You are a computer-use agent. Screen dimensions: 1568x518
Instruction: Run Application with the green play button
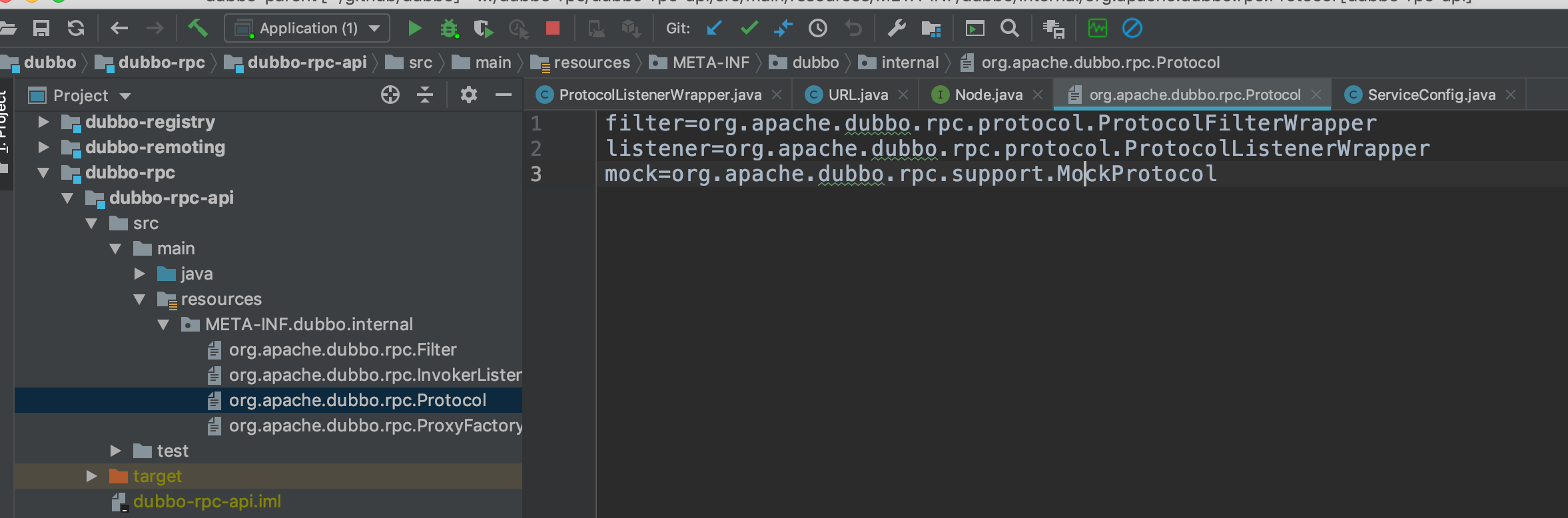(x=414, y=28)
